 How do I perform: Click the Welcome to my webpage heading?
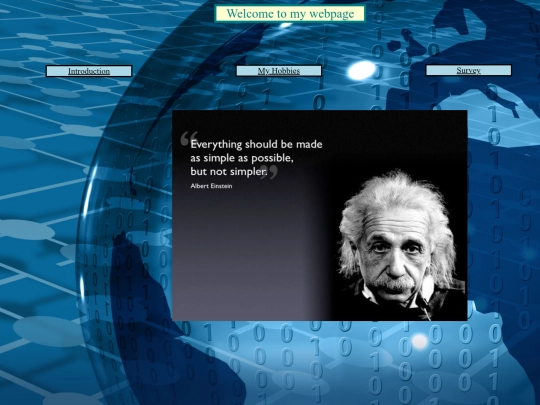click(290, 14)
